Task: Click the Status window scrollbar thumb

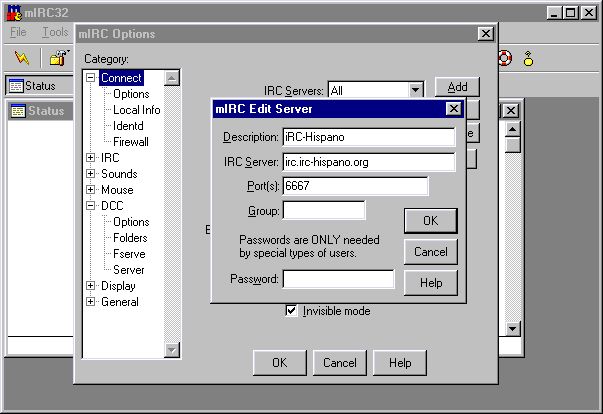Action: click(x=513, y=145)
